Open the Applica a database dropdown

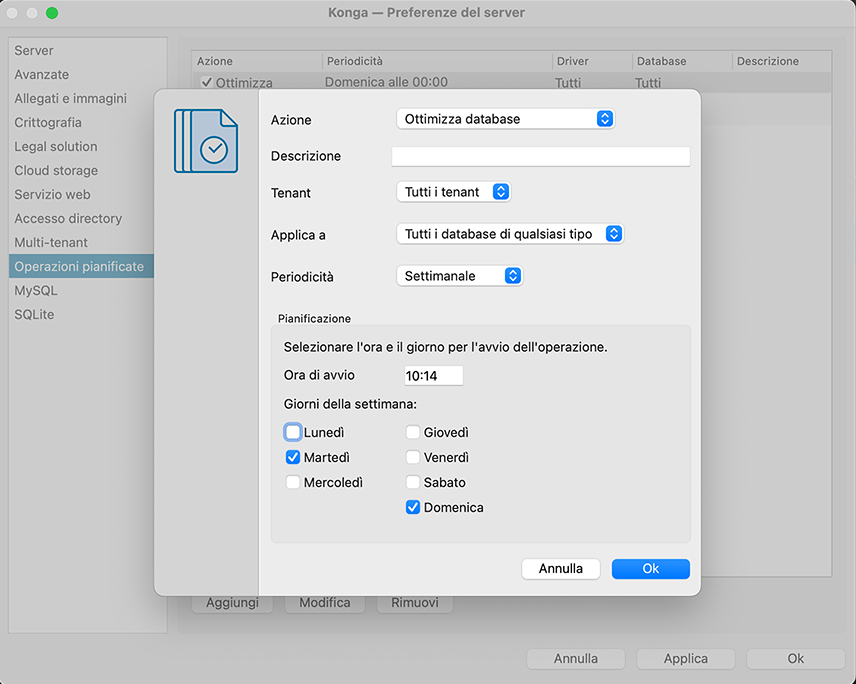(510, 234)
